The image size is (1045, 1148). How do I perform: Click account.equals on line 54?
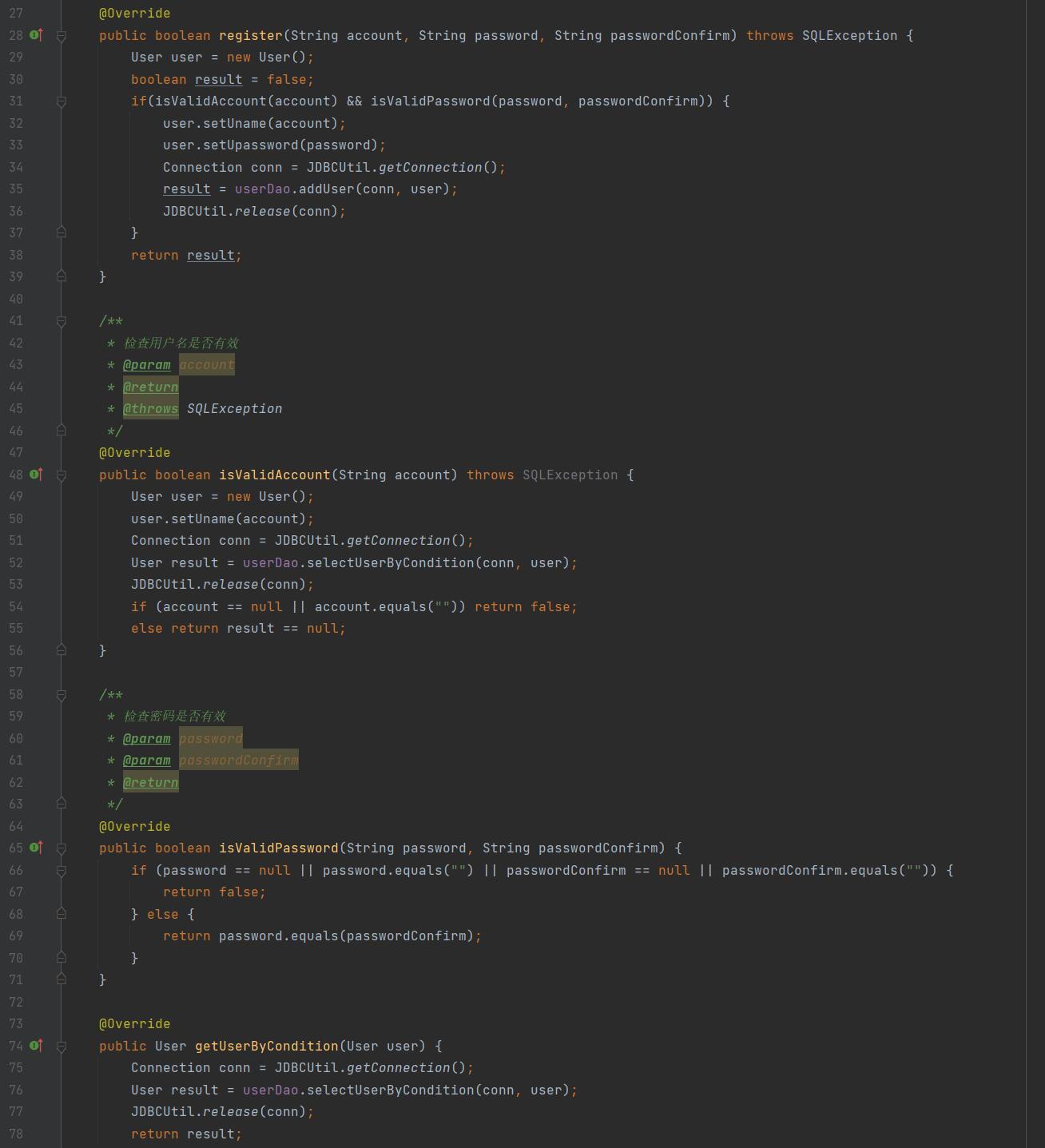coord(371,606)
